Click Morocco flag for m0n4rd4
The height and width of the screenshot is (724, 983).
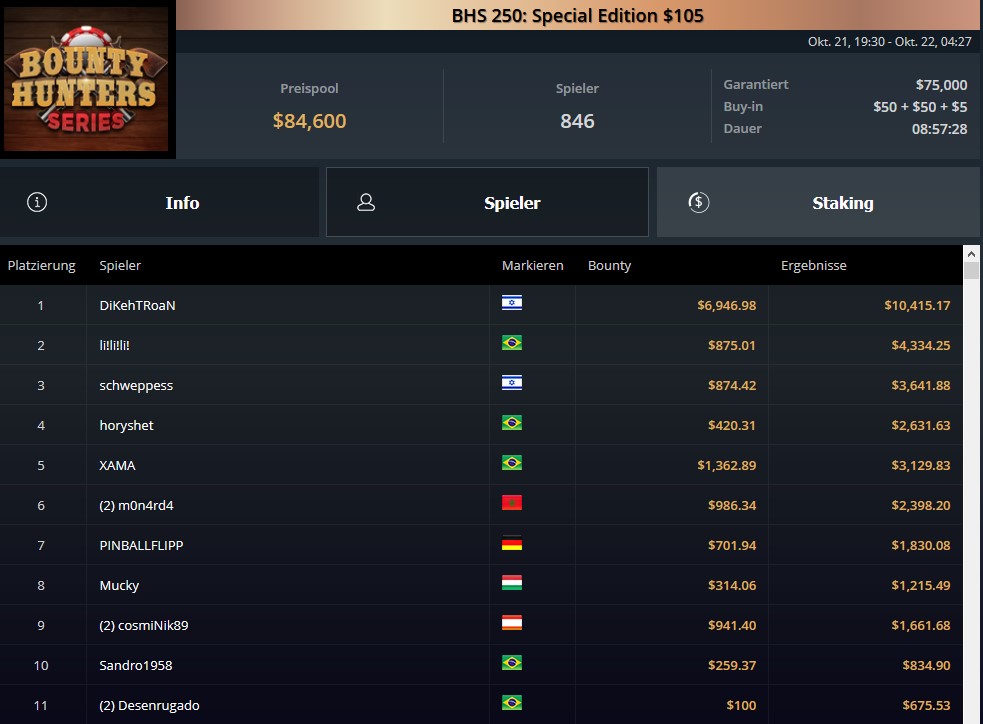(512, 503)
